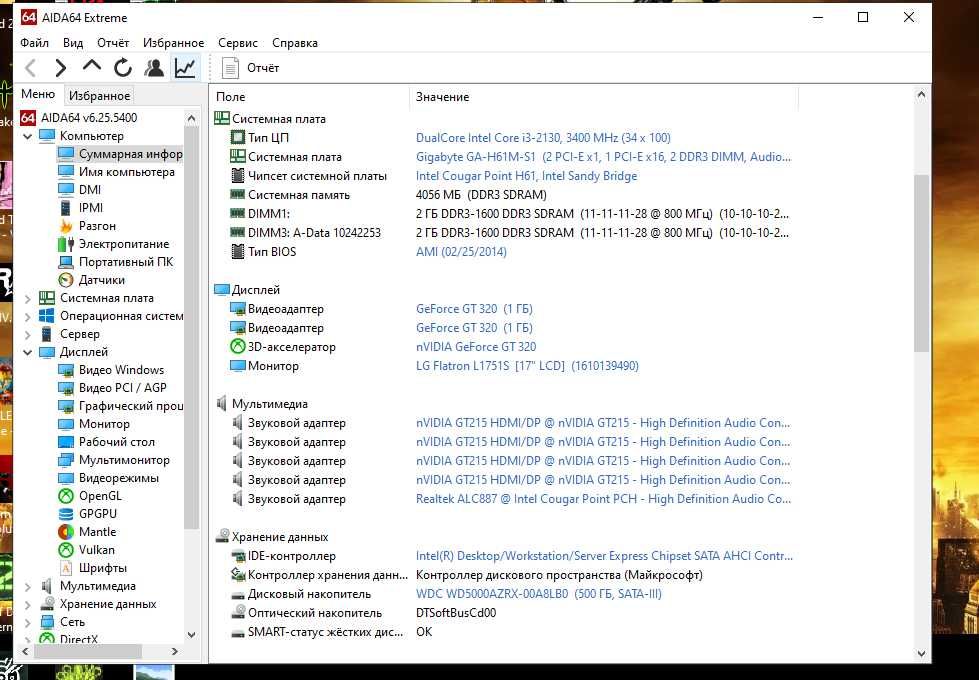
Task: Open the Файл menu
Action: coord(34,42)
